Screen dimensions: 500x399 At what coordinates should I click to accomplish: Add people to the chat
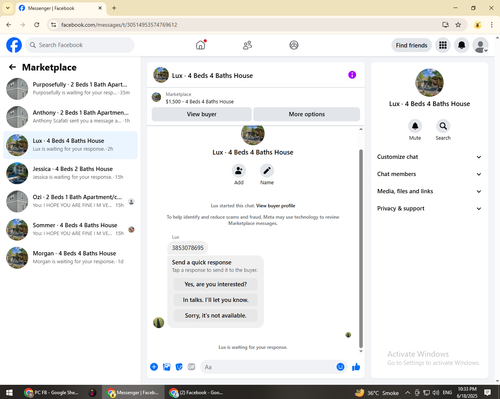pyautogui.click(x=239, y=171)
